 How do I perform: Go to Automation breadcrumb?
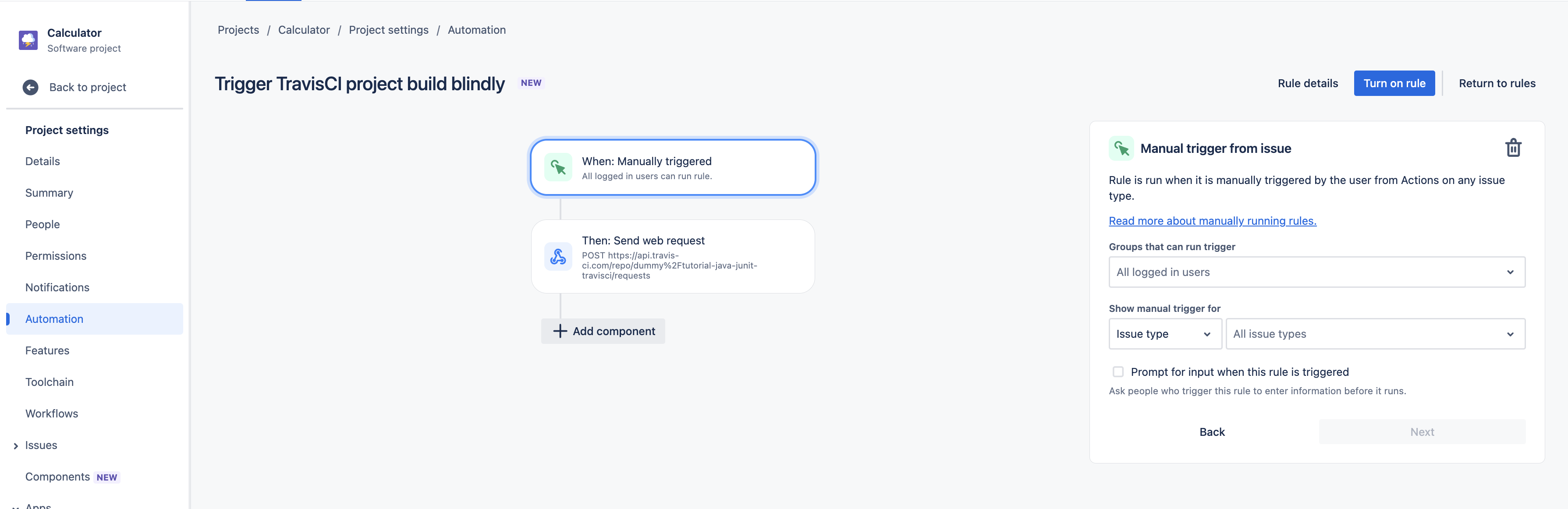tap(477, 30)
